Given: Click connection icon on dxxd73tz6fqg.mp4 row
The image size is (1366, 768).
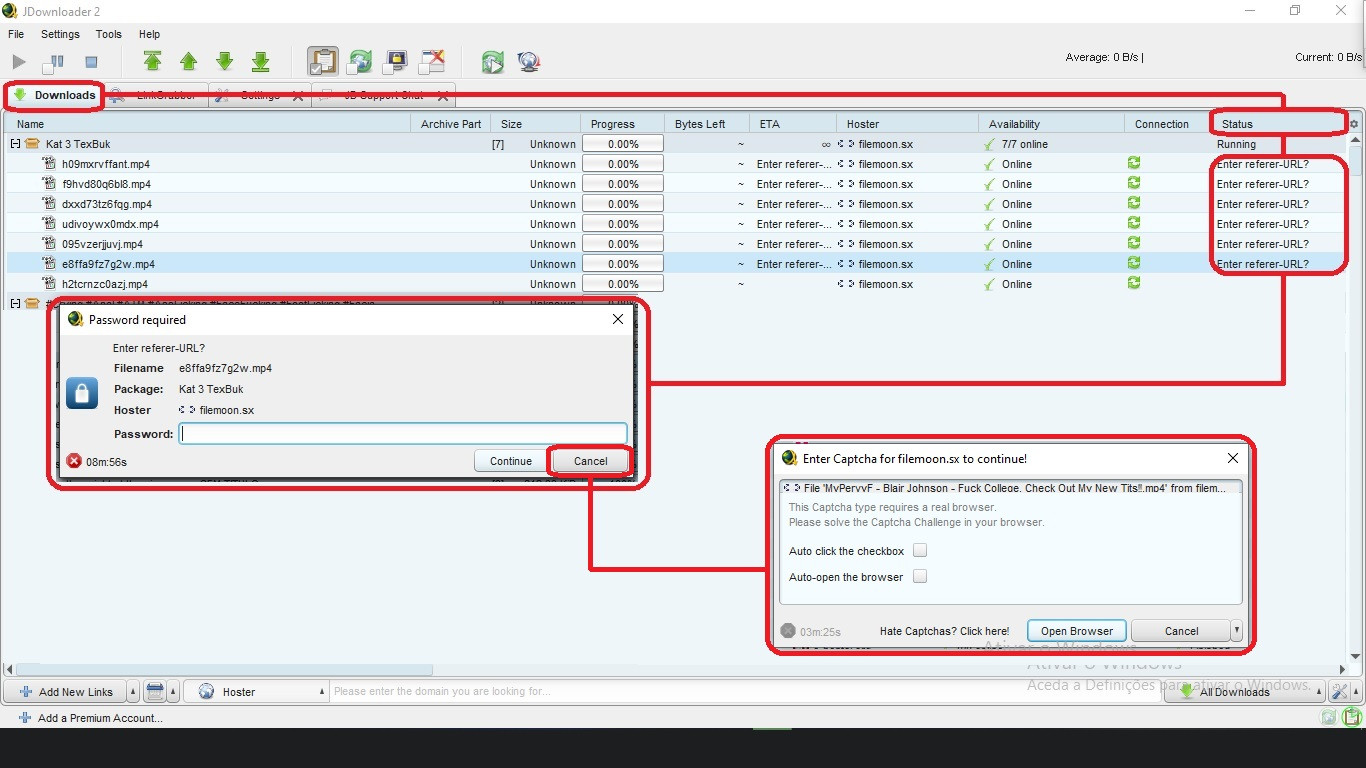Looking at the screenshot, I should tap(1133, 203).
